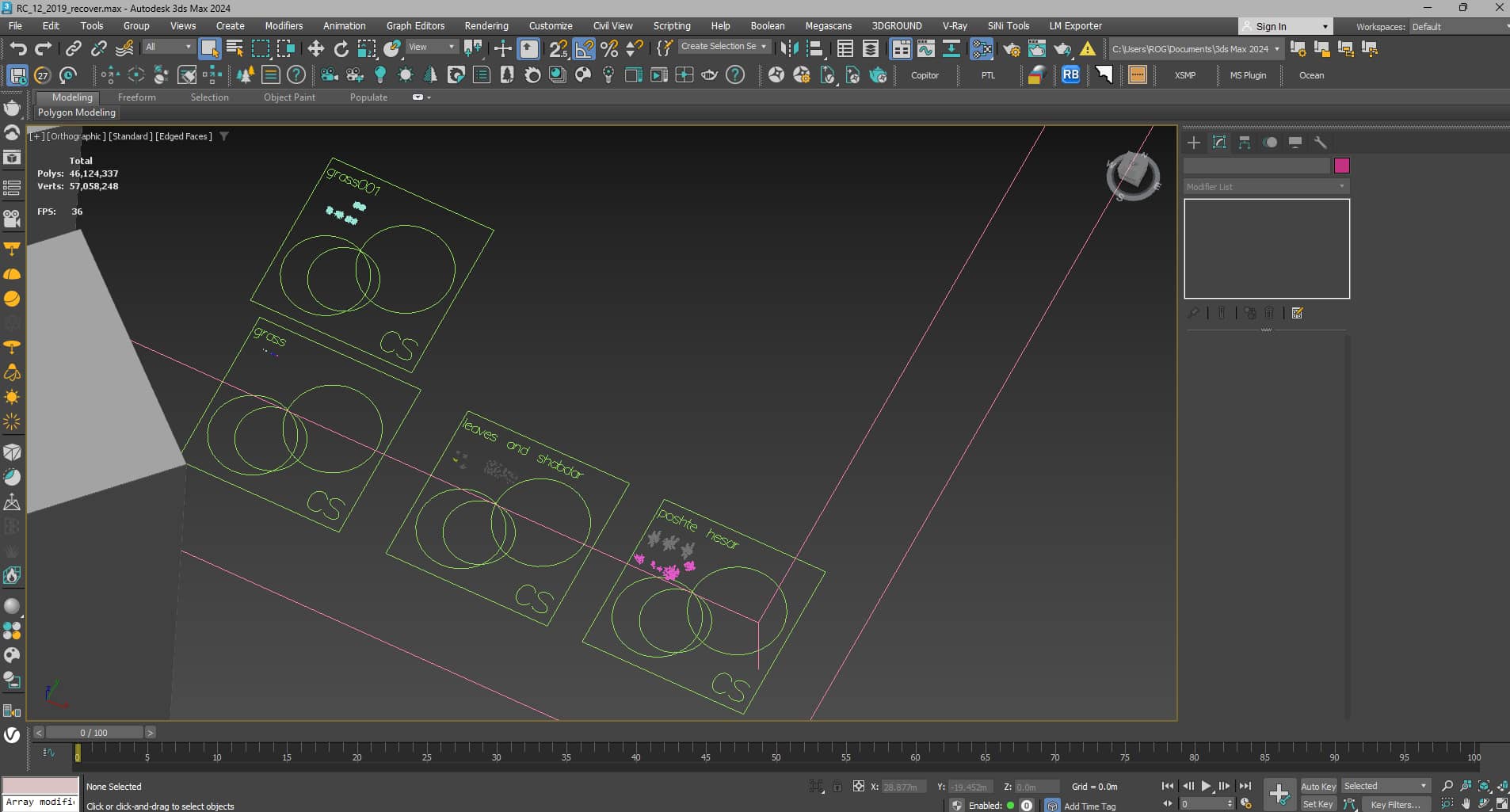1510x812 pixels.
Task: Toggle the selection lock padlock
Action: point(837,787)
